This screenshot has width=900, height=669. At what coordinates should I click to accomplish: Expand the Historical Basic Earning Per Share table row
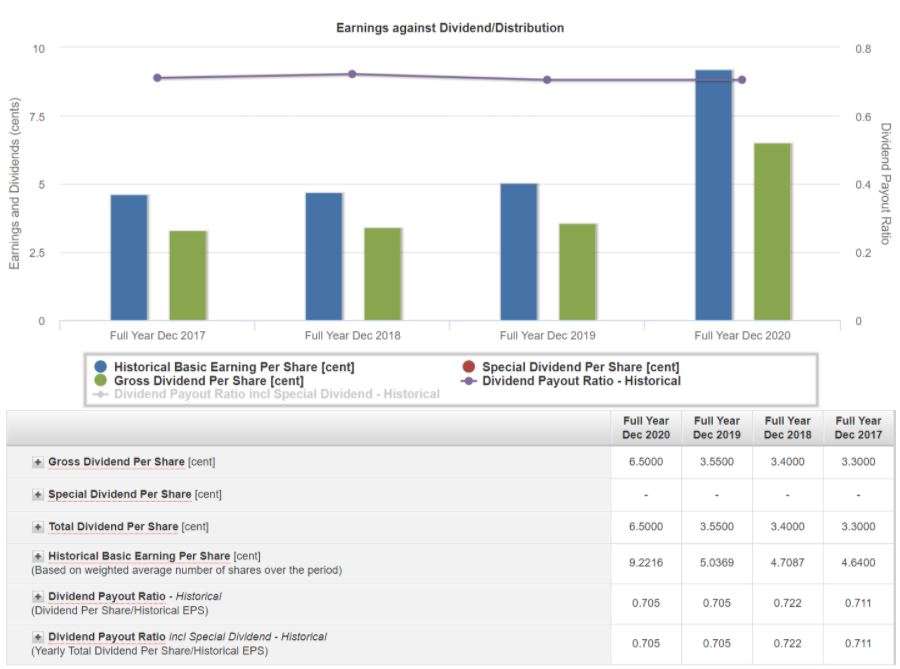coord(38,556)
